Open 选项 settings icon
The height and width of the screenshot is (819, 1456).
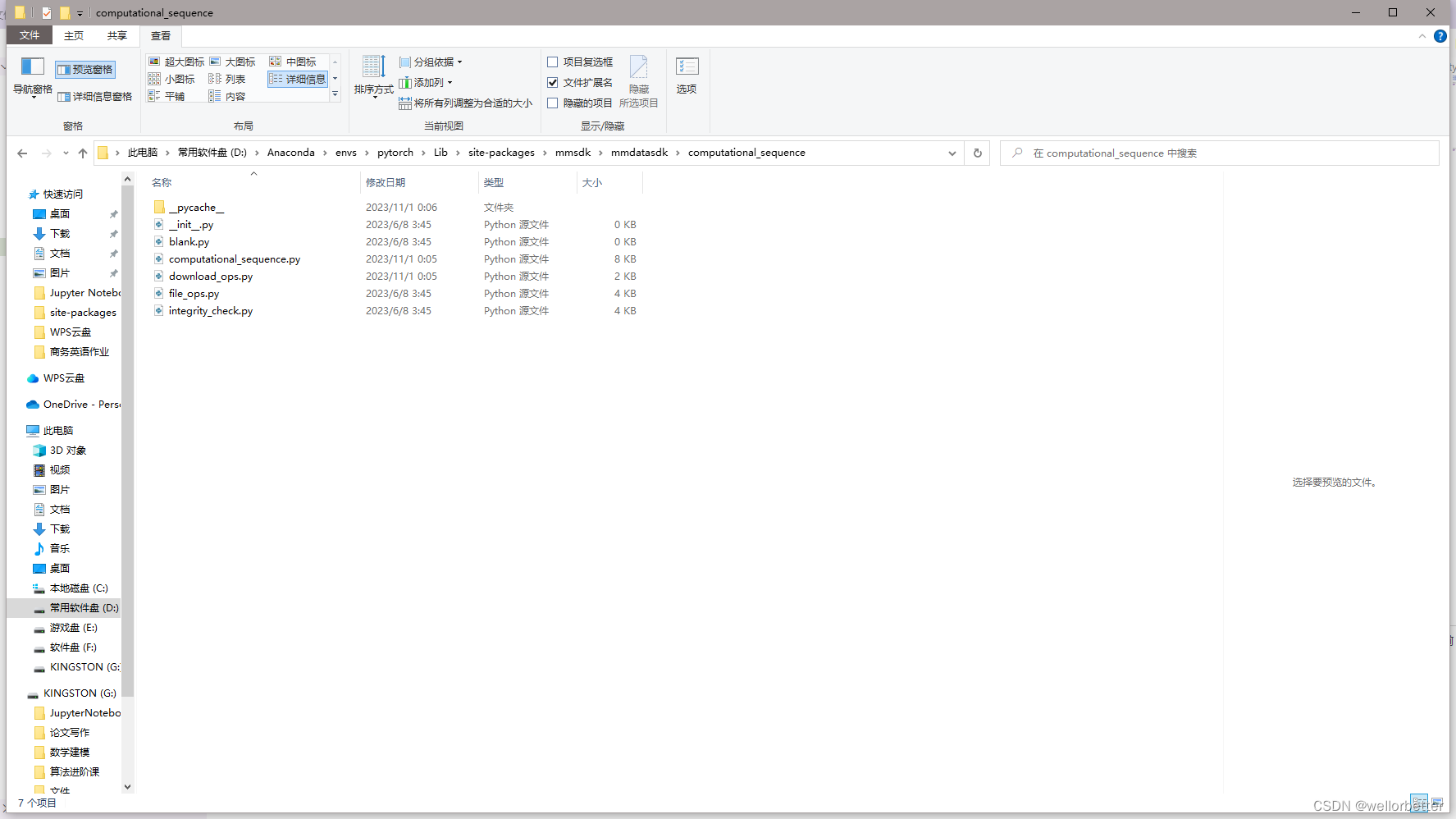[x=687, y=74]
